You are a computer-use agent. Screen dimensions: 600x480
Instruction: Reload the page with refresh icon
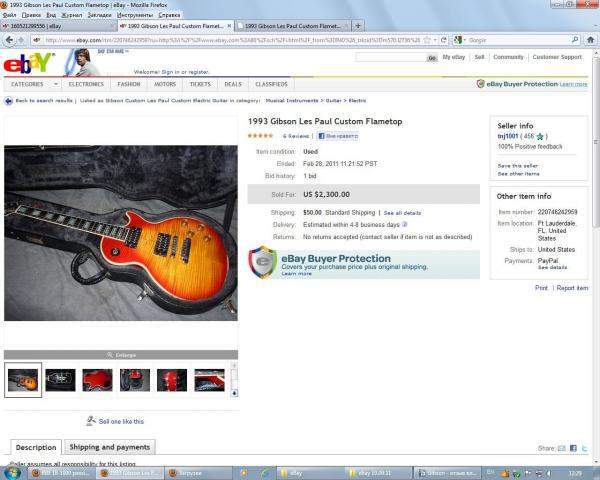(443, 40)
